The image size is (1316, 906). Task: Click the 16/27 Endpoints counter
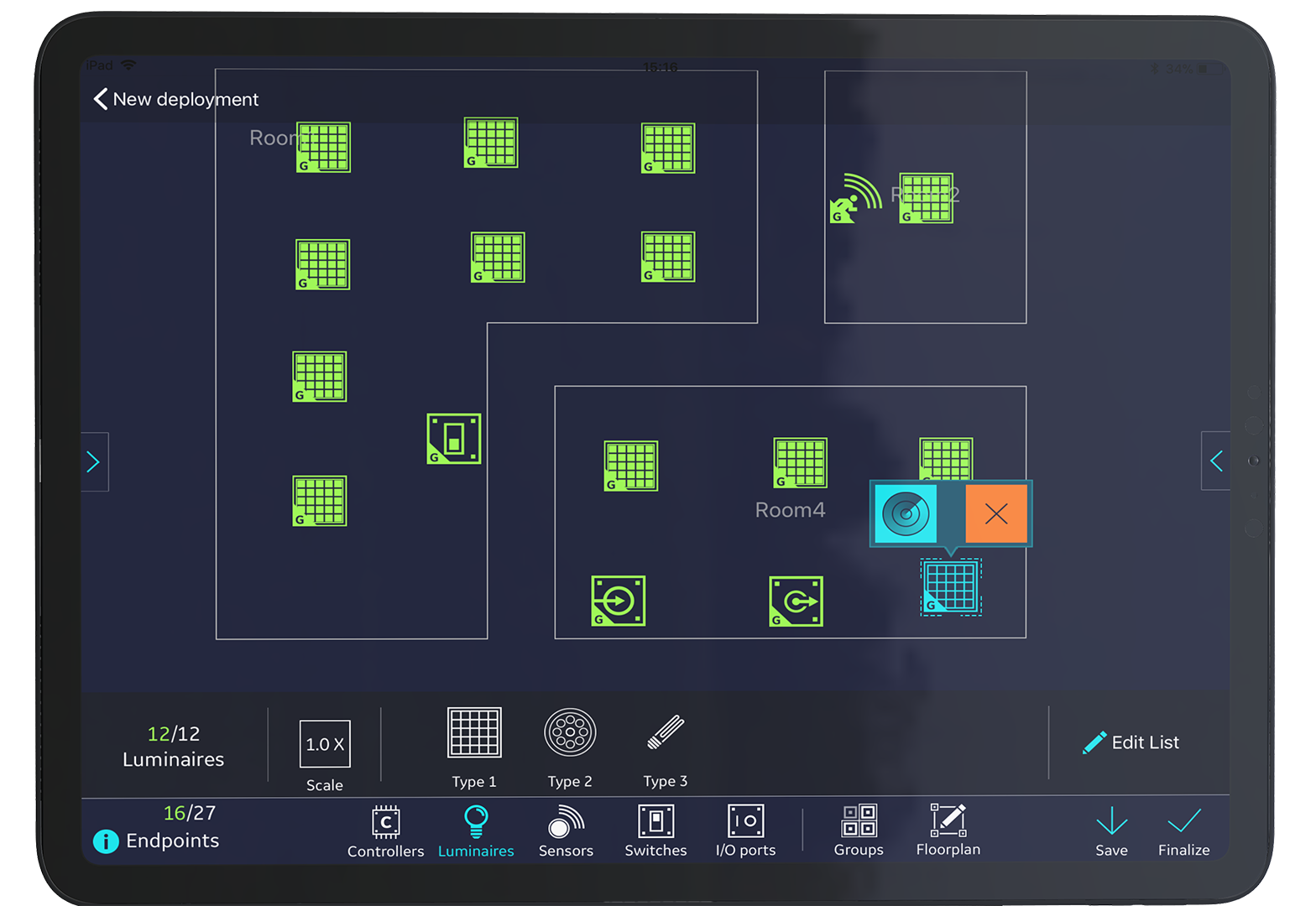pos(172,827)
